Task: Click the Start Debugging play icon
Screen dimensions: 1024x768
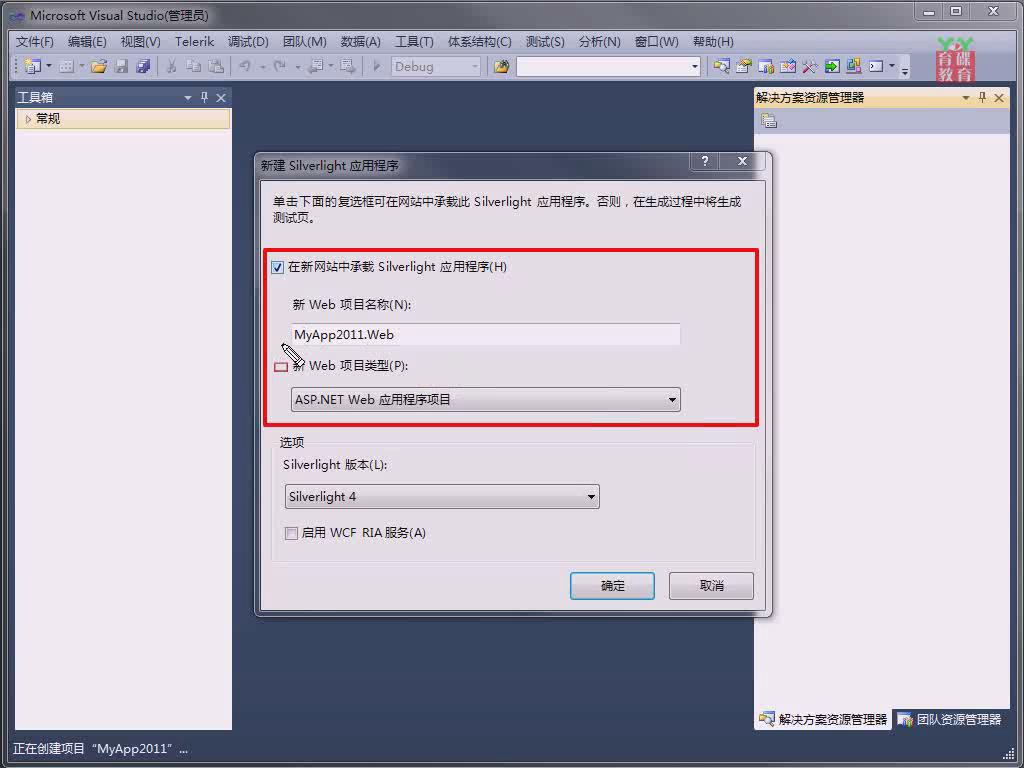Action: tap(376, 66)
